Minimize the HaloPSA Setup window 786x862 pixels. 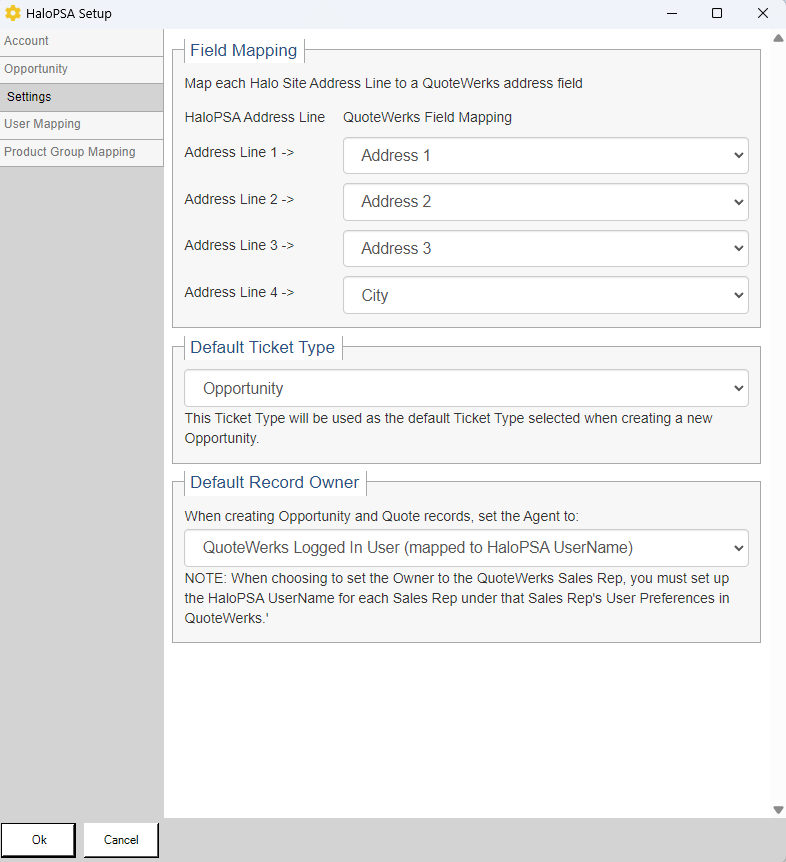click(x=670, y=14)
